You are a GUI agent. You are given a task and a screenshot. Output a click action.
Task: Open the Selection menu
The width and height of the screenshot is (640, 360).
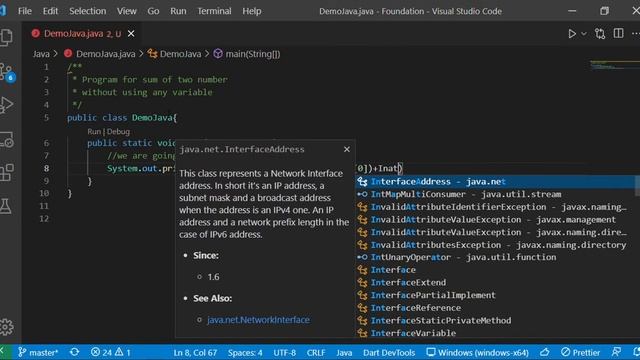(87, 11)
